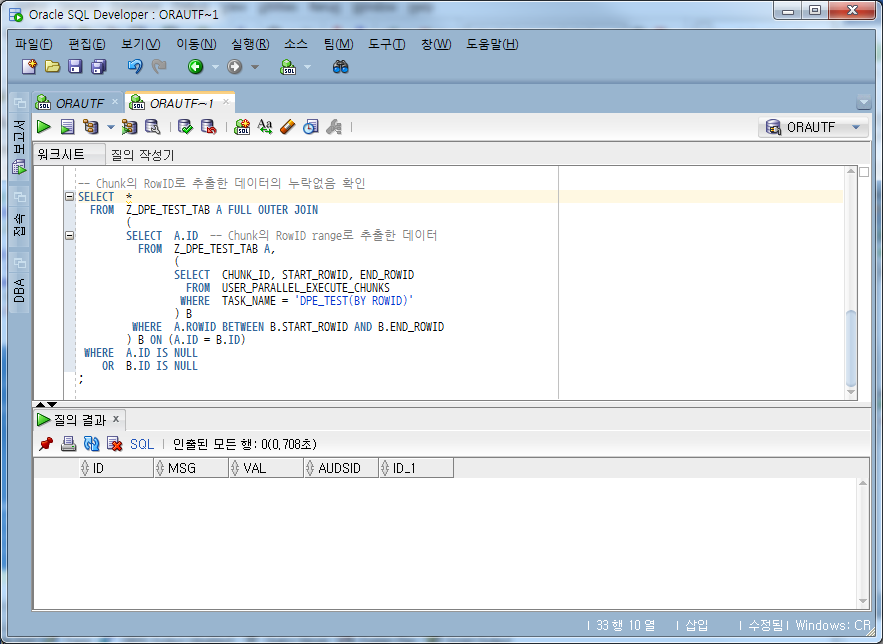Collapse the inner SELECT A.ID code block
The image size is (883, 644).
point(69,235)
